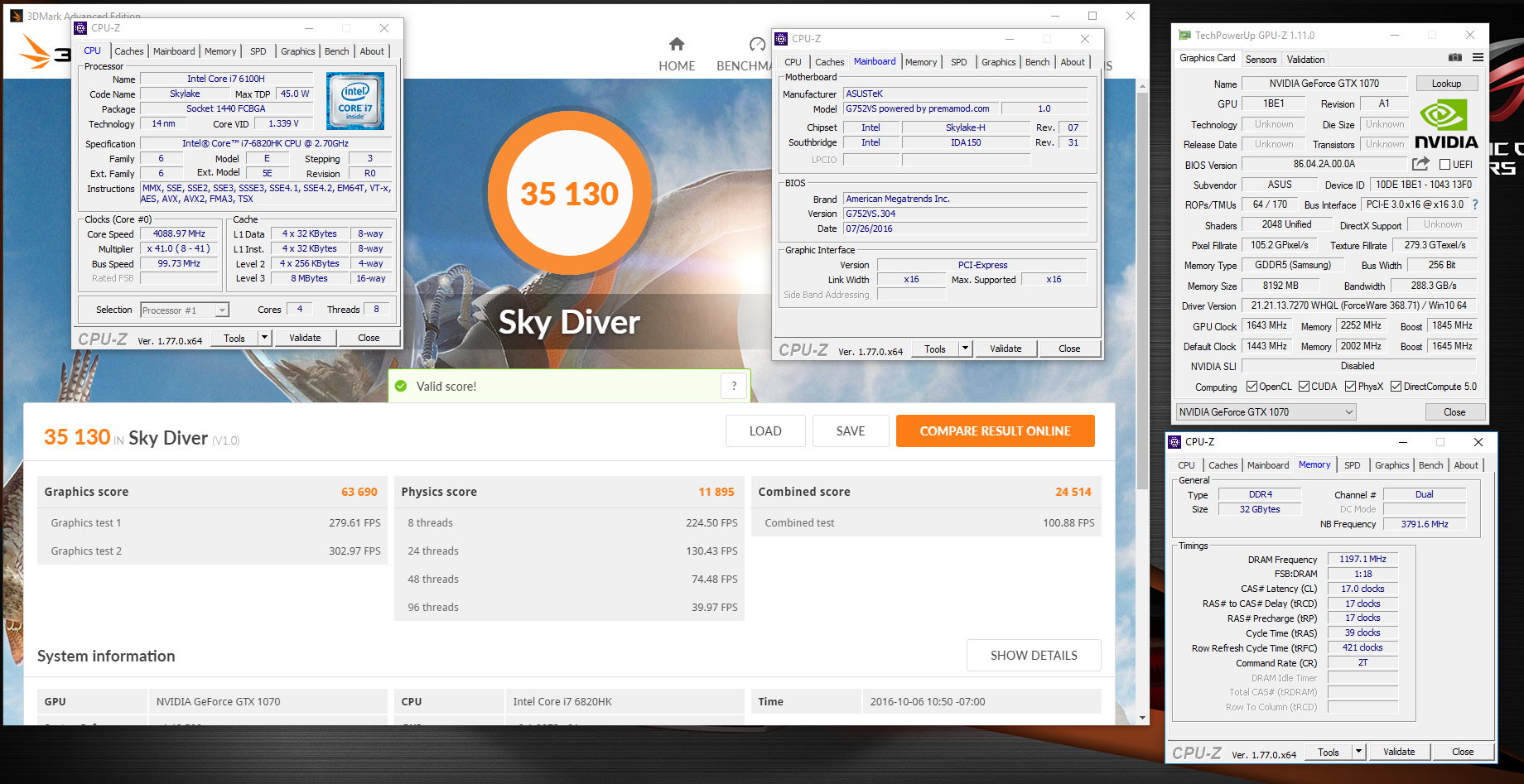Click the 3DMark vertical scrollbar down arrow
Viewport: 1524px width, 784px height.
tap(1142, 718)
